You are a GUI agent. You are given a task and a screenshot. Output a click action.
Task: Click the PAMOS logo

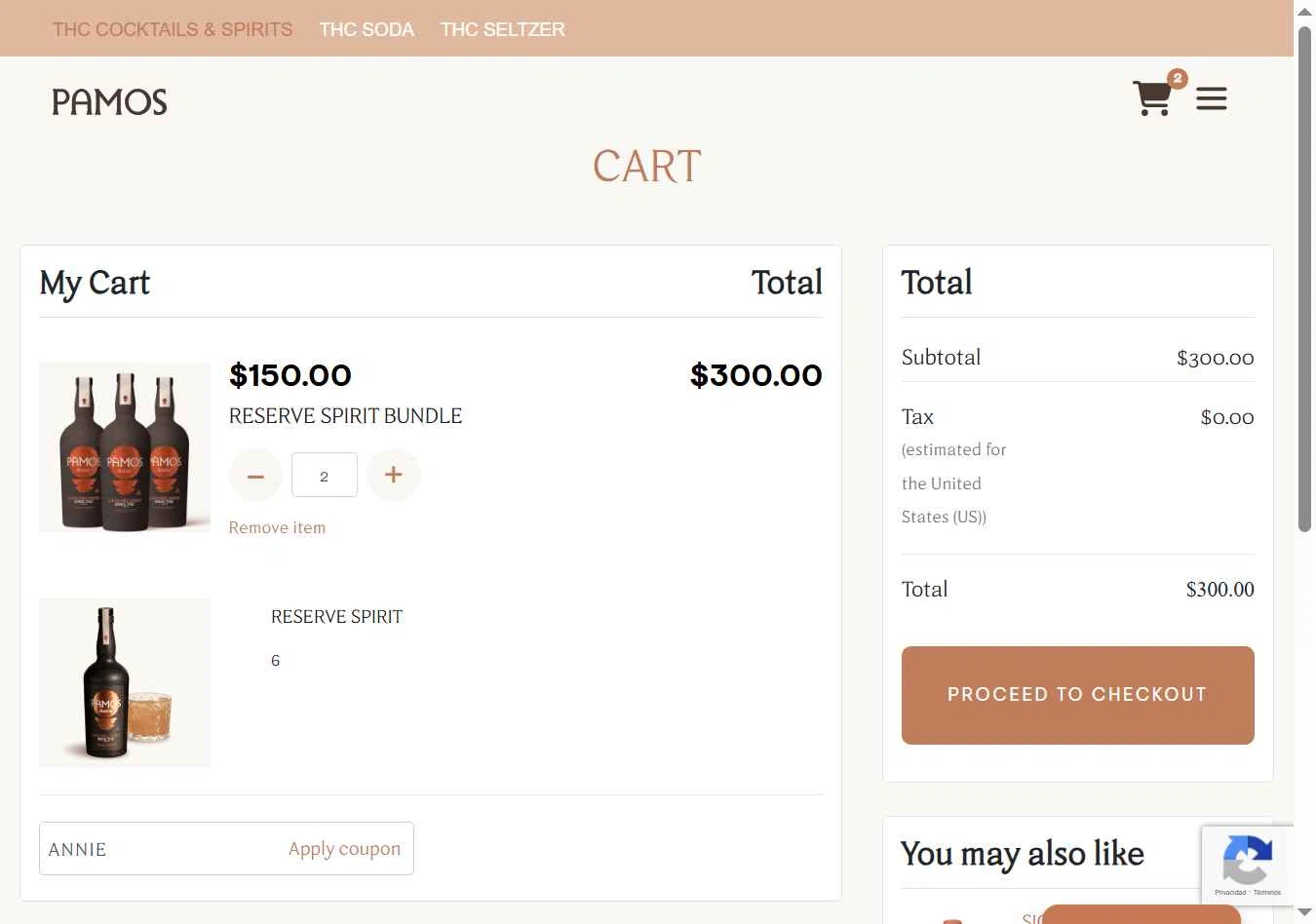click(109, 101)
